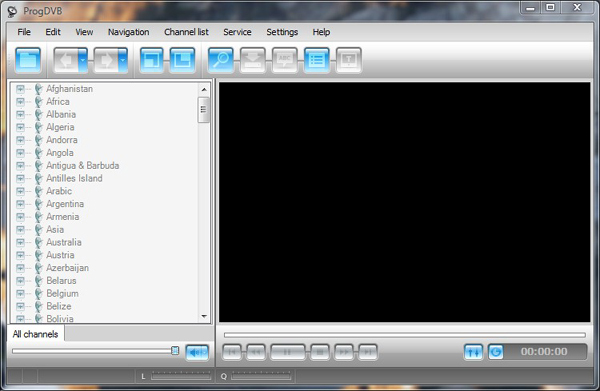This screenshot has height=391, width=600.
Task: Expand the Africa tree node
Action: 20,102
